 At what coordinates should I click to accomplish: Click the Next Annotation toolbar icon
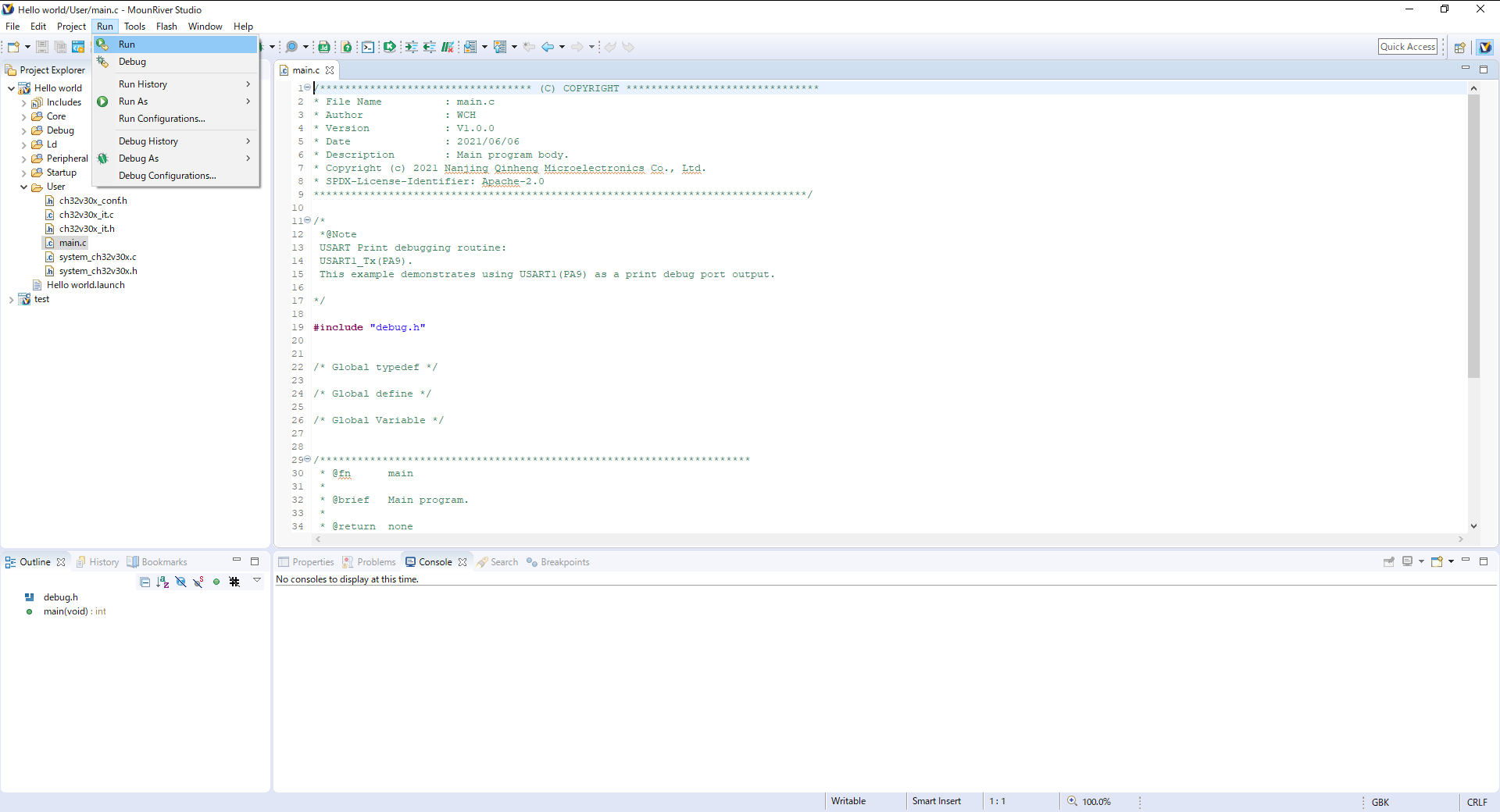click(x=470, y=47)
